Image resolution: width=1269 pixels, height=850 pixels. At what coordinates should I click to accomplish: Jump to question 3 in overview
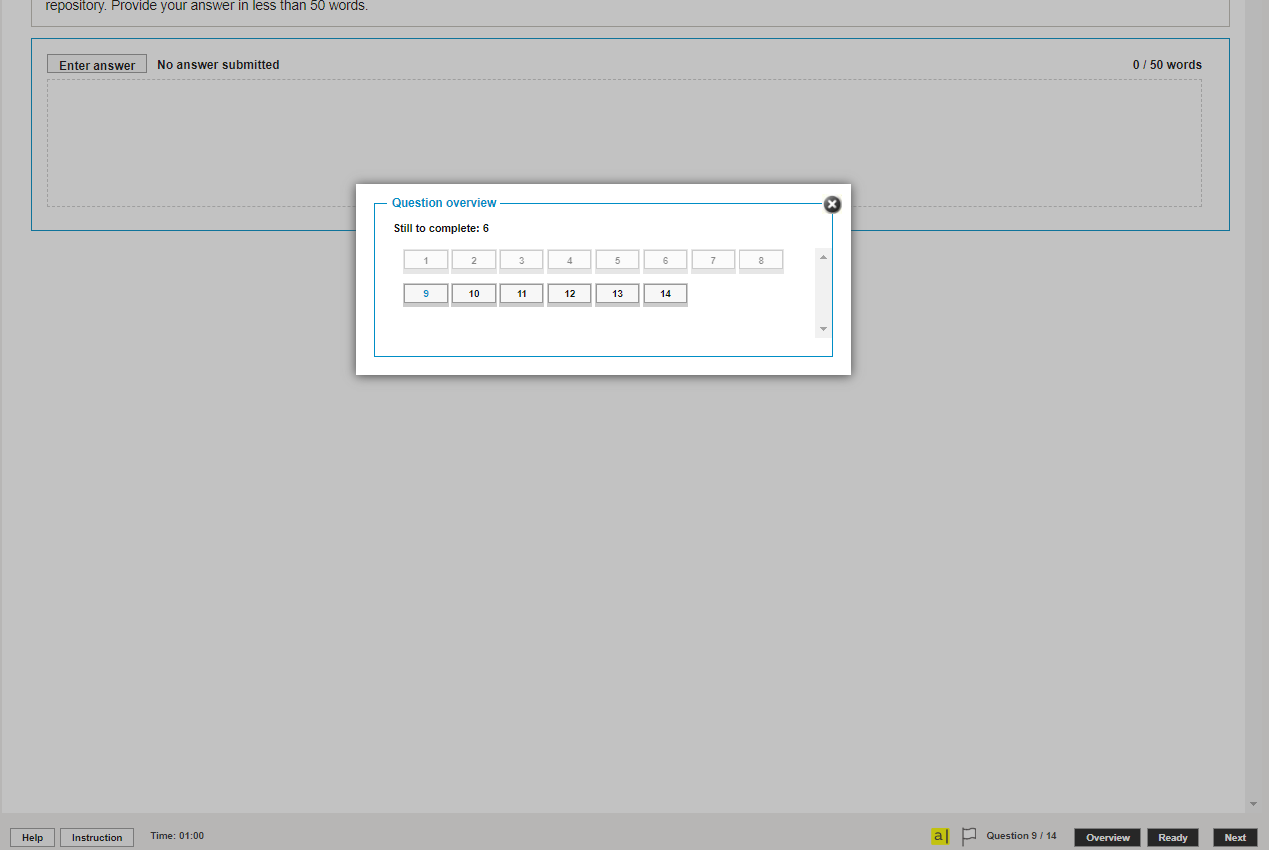pos(522,261)
